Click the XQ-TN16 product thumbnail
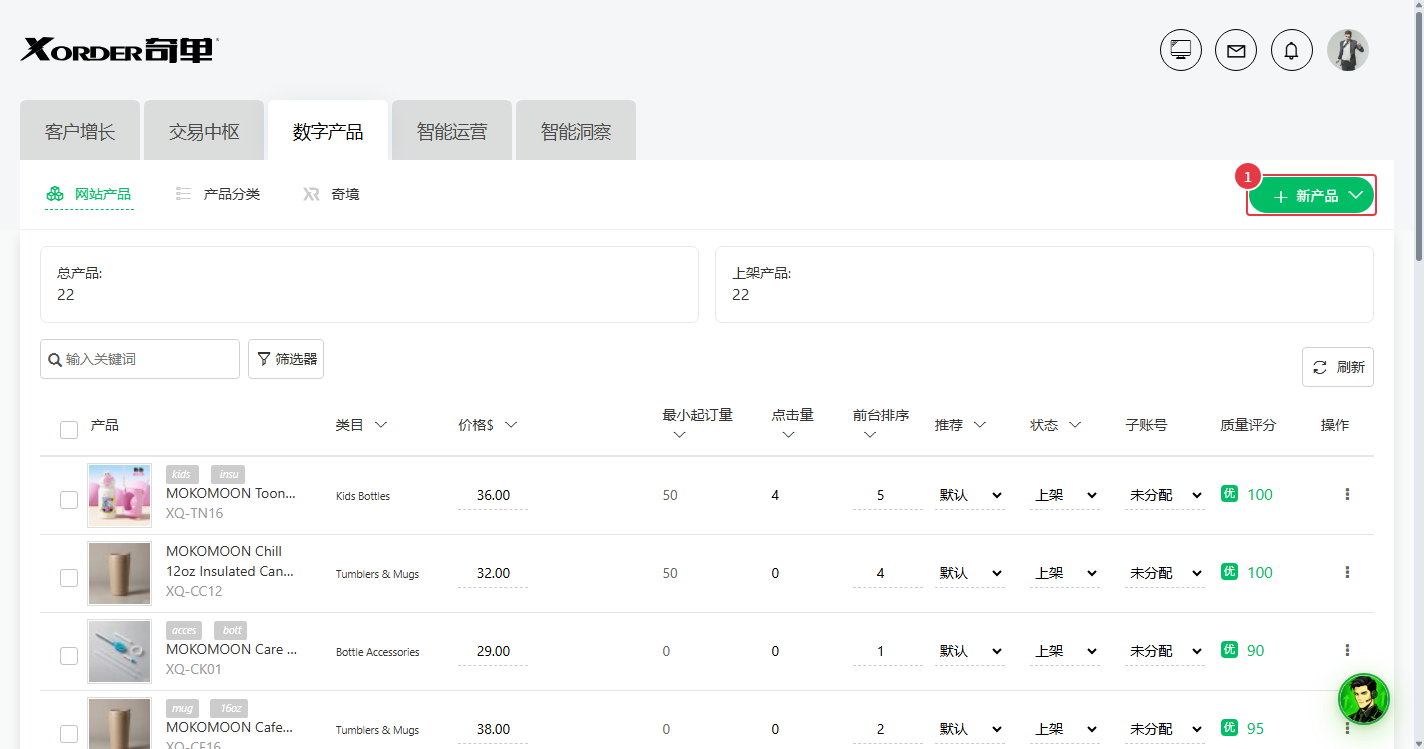The height and width of the screenshot is (749, 1424). pyautogui.click(x=120, y=495)
